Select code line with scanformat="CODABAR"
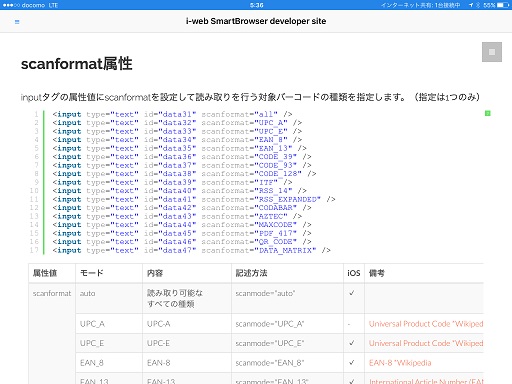This screenshot has height=384, width=512. point(182,208)
